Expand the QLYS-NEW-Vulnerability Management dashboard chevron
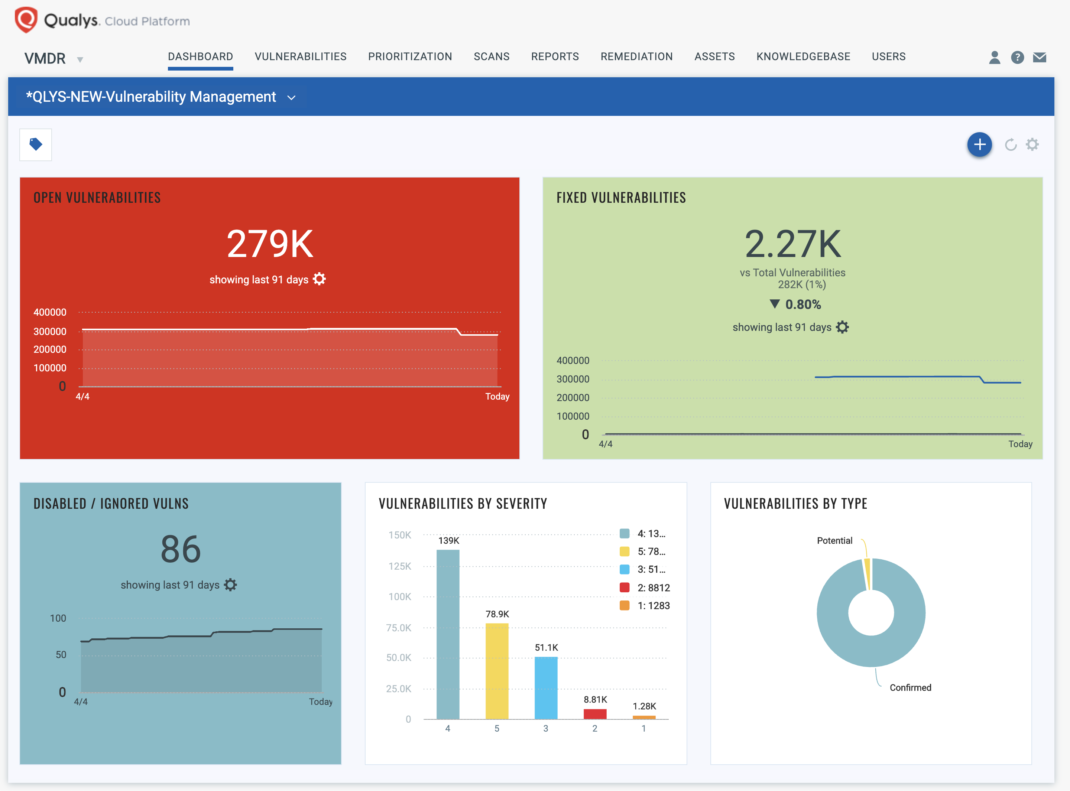Image resolution: width=1070 pixels, height=791 pixels. point(291,98)
